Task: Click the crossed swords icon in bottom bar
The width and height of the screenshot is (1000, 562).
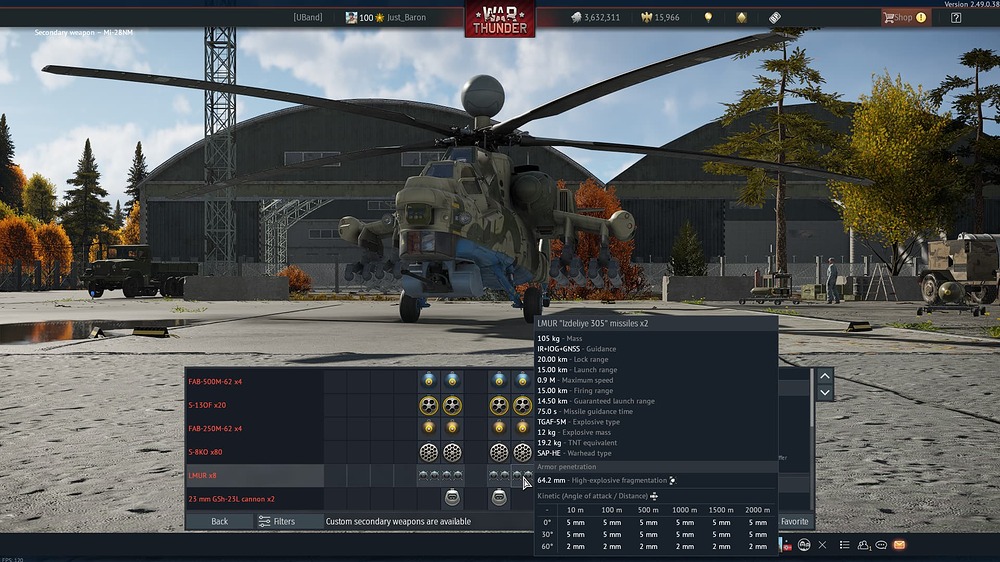Action: pyautogui.click(x=822, y=545)
